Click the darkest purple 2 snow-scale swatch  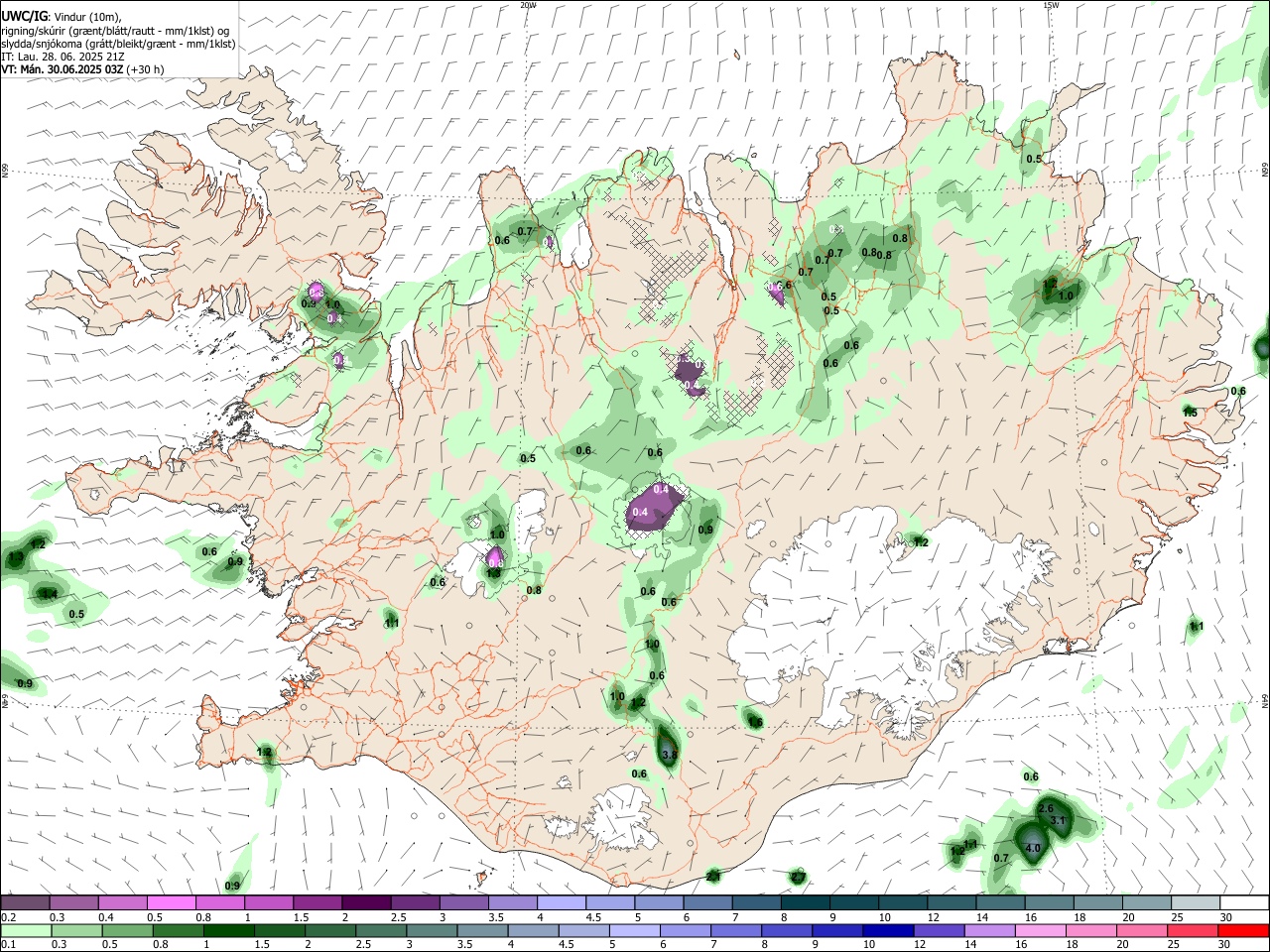tap(366, 902)
